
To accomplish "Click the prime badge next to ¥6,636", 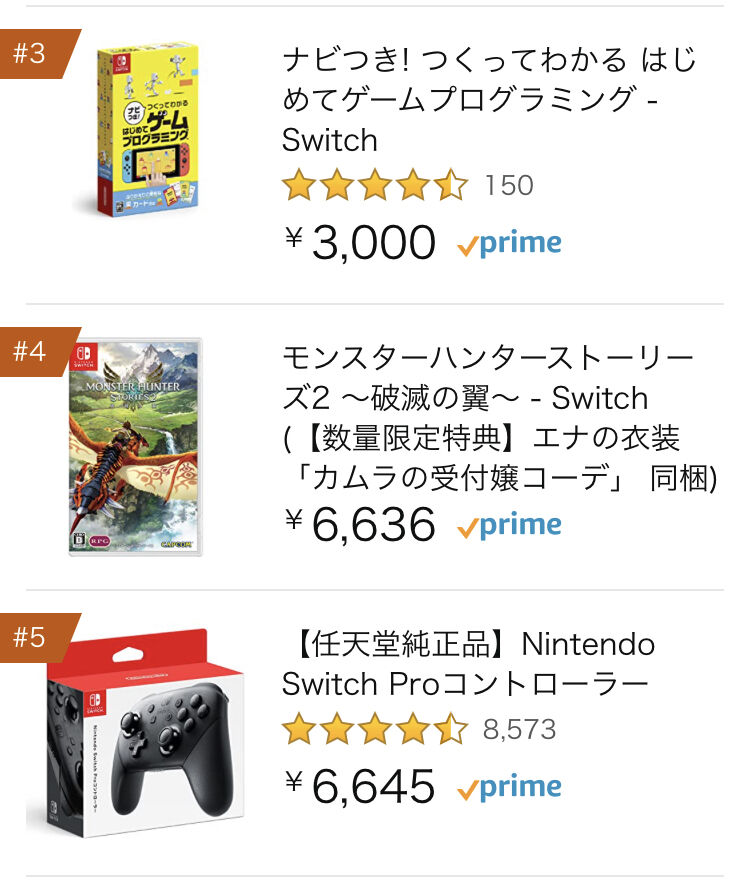I will (x=509, y=526).
